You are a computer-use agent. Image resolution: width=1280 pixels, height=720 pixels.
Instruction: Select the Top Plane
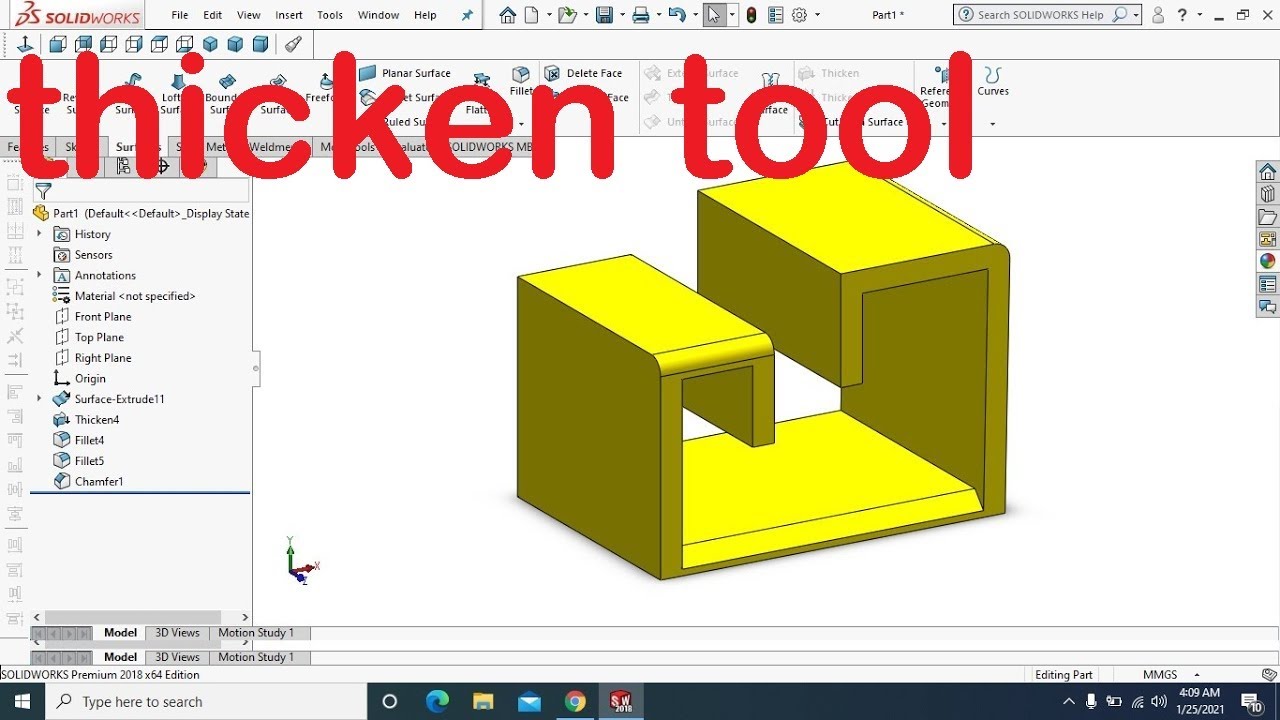[89, 337]
